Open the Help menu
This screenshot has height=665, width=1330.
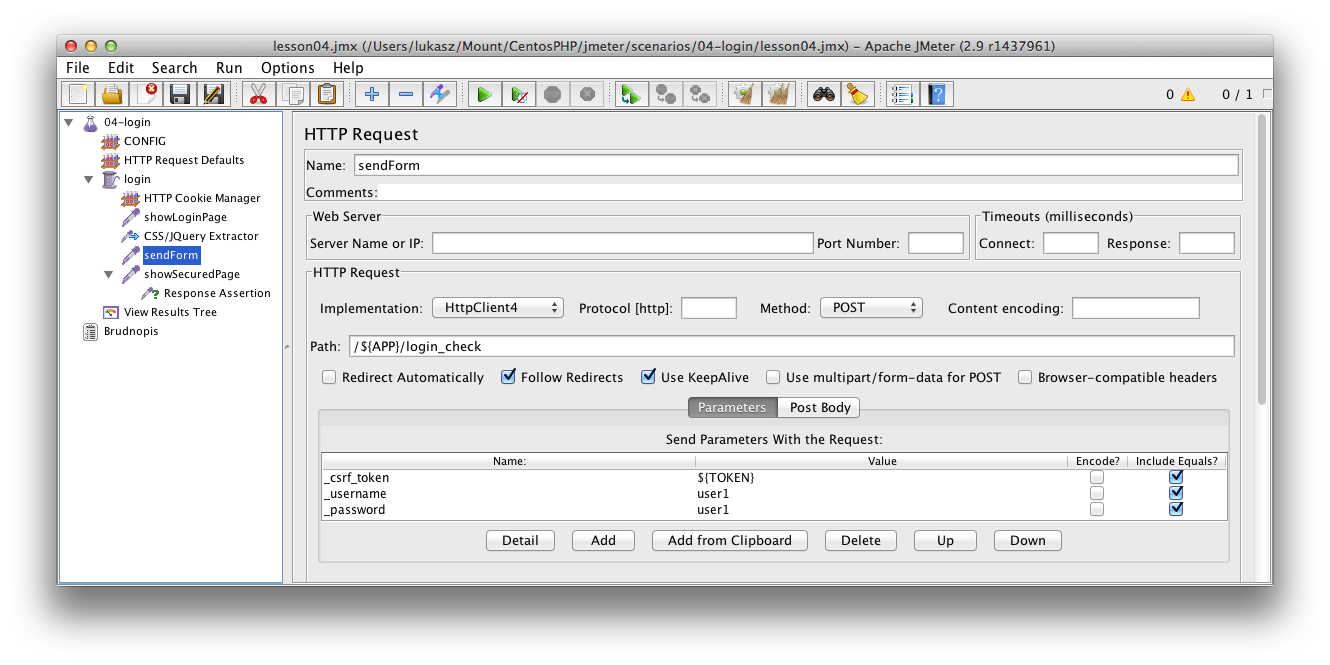pyautogui.click(x=348, y=68)
